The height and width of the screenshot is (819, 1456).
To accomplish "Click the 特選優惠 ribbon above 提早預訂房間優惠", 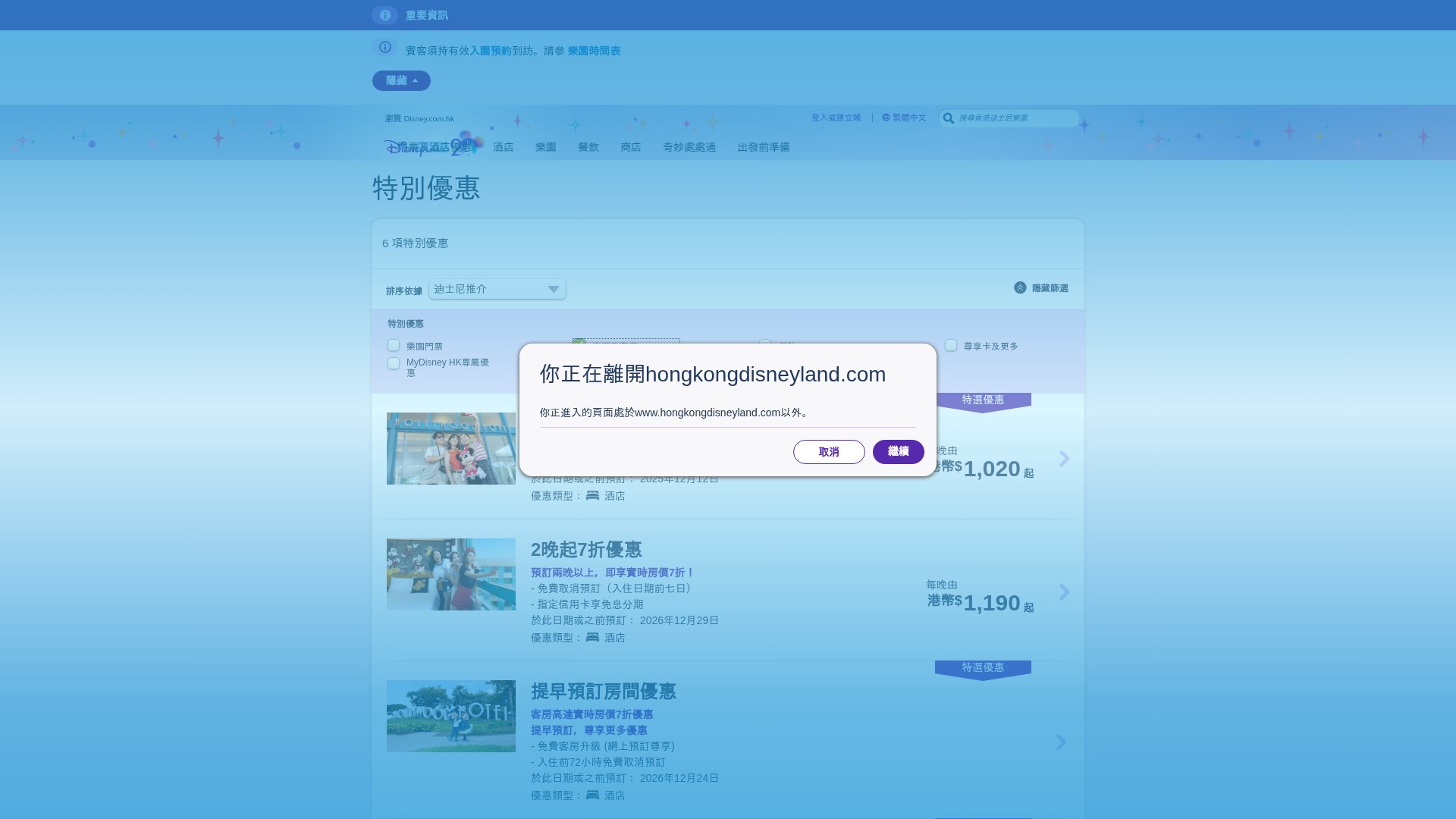I will [983, 669].
